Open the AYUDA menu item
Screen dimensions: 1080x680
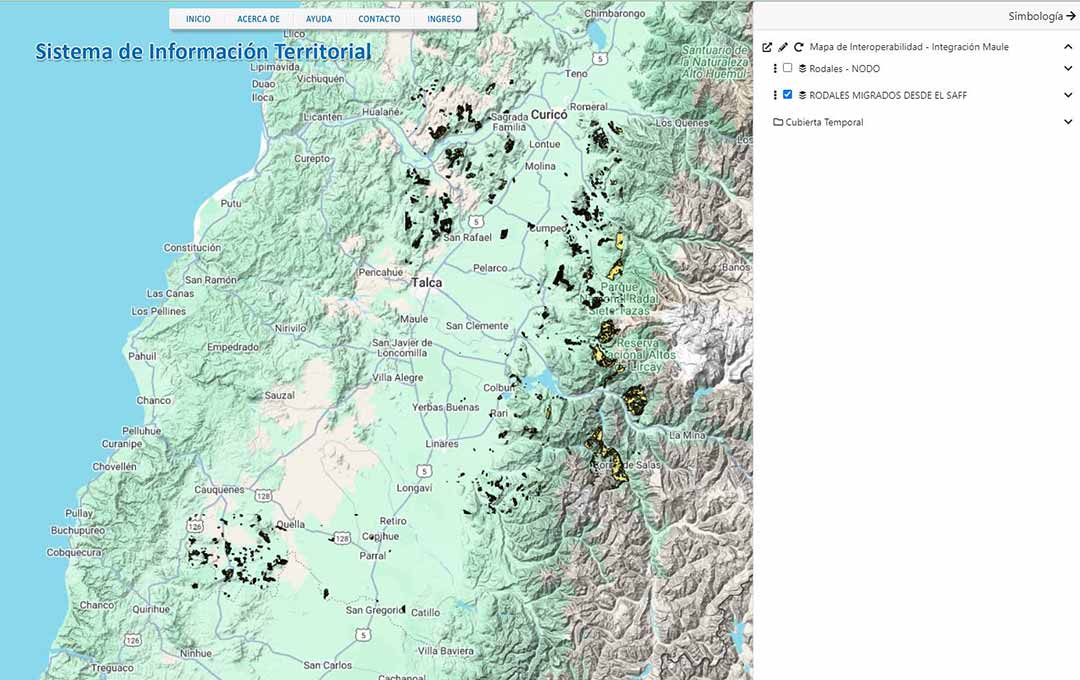(x=319, y=19)
